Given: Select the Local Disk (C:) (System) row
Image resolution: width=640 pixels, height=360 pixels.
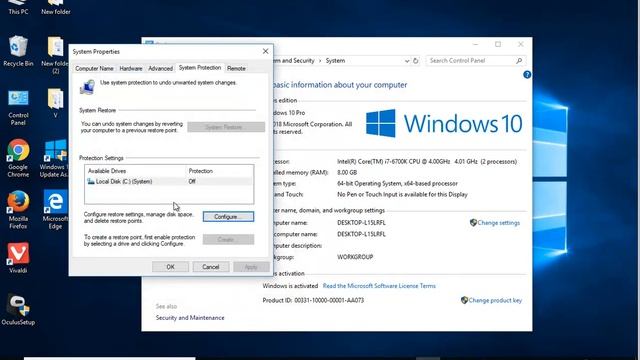Looking at the screenshot, I should click(x=169, y=182).
